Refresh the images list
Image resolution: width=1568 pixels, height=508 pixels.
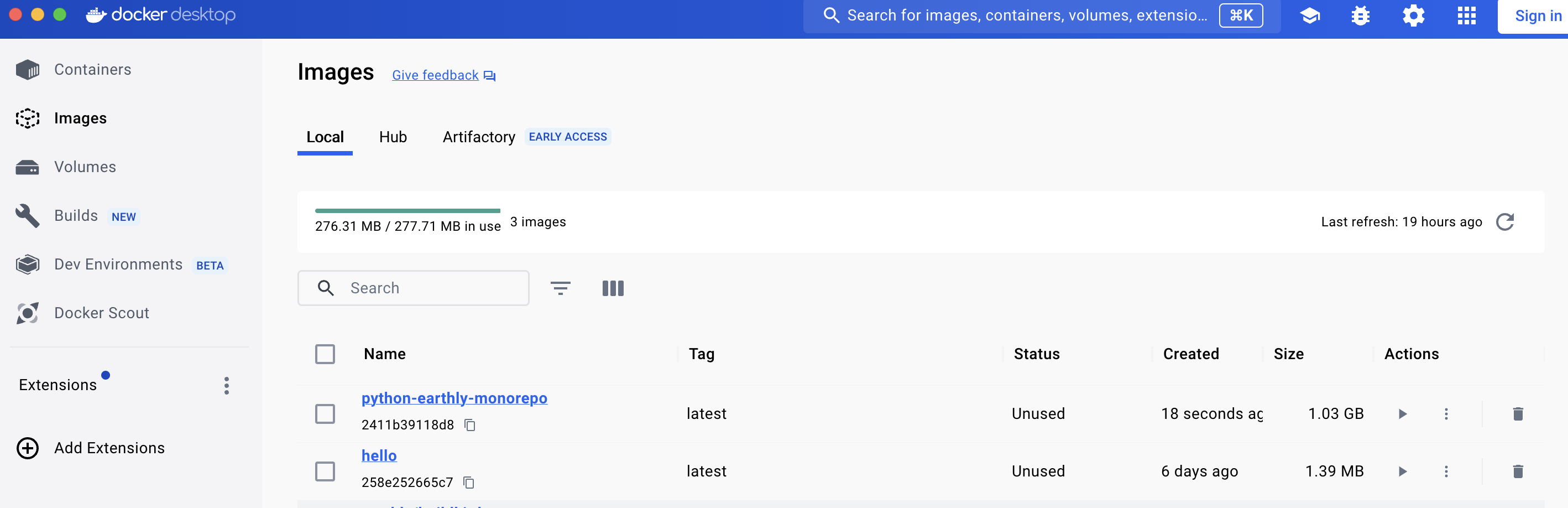tap(1505, 222)
